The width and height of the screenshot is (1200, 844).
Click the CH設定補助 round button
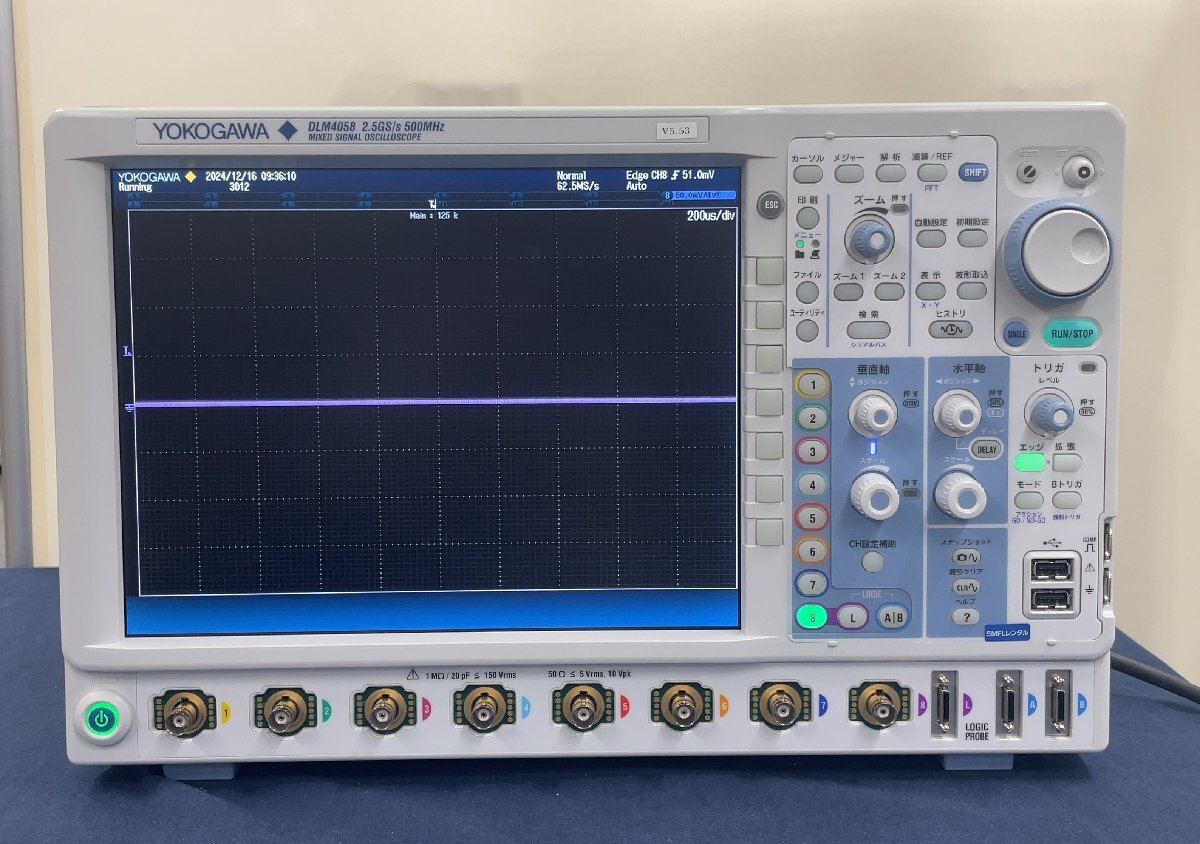[x=872, y=562]
